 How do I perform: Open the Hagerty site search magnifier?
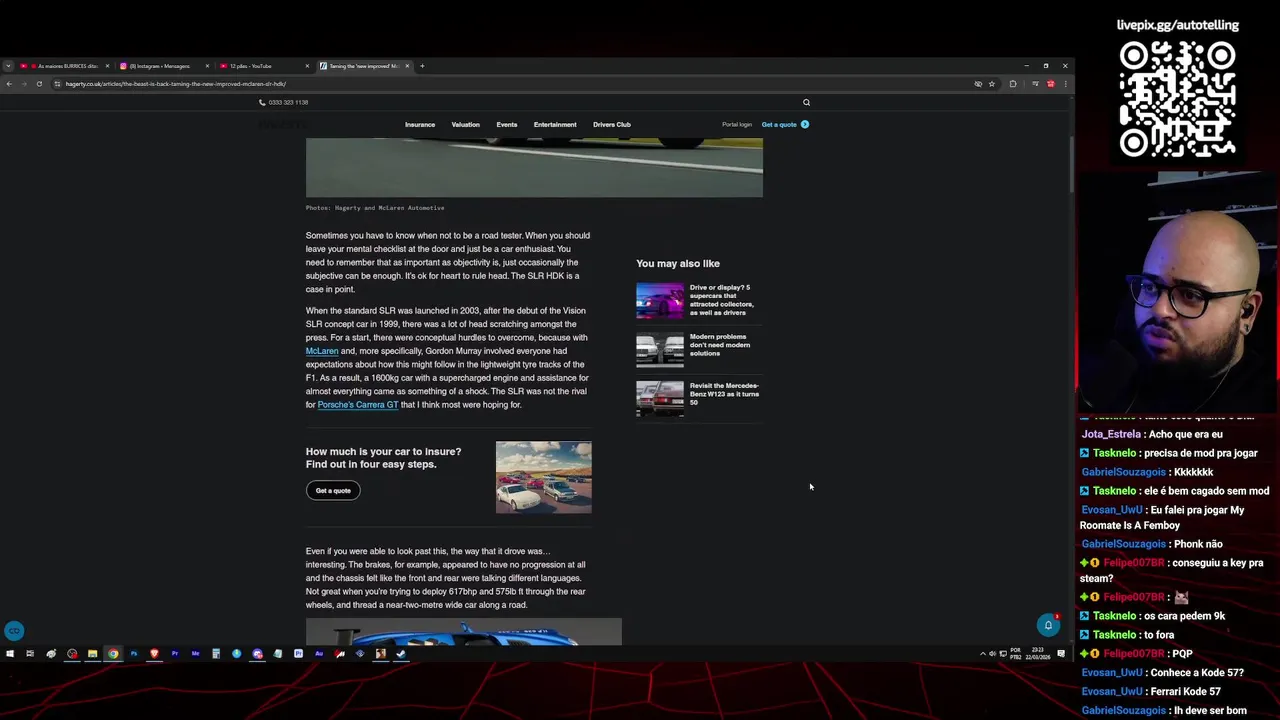tap(806, 102)
